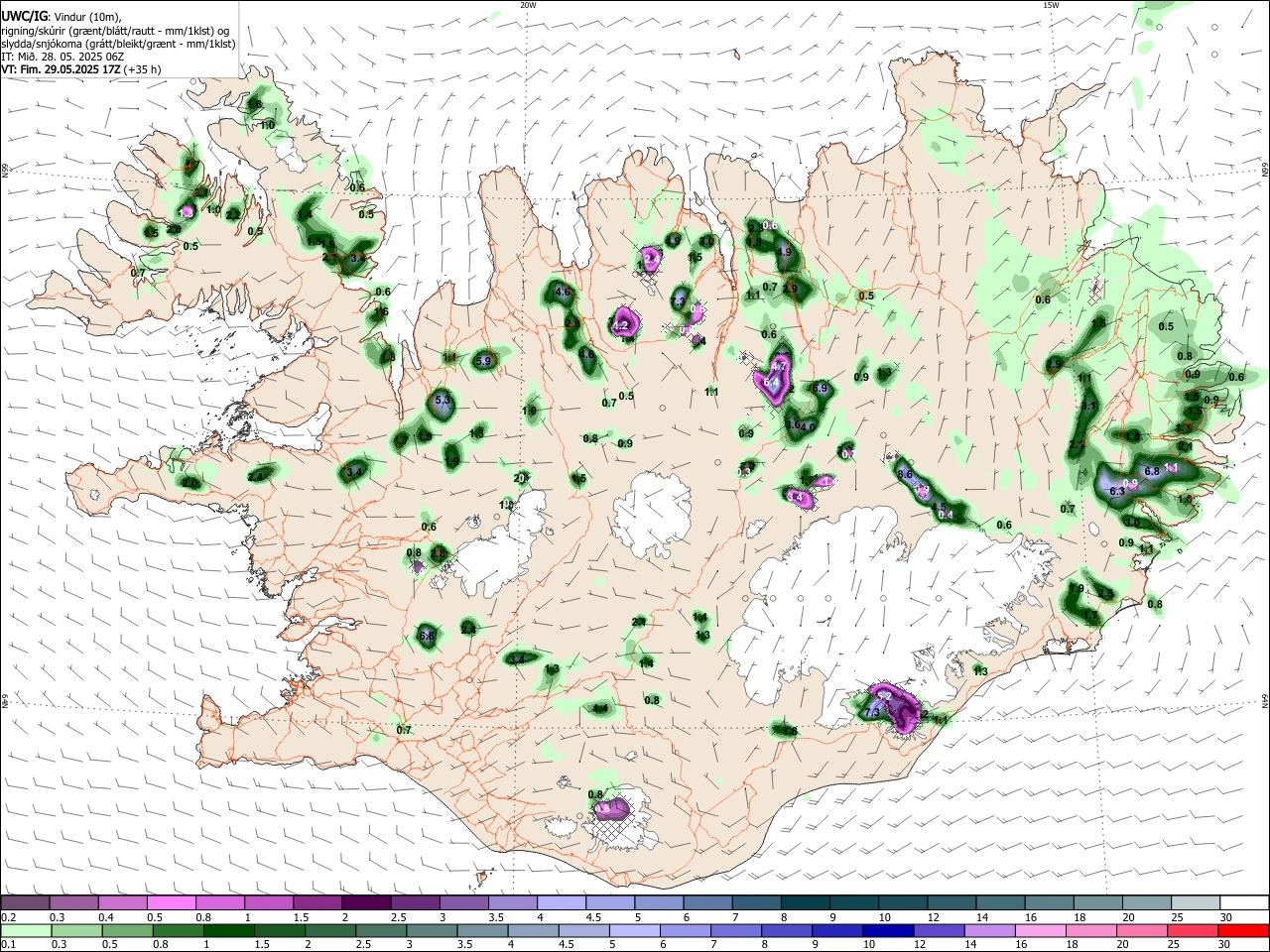
Task: Pick the bright magenta 0.5 swatch in snow scale
Action: point(171,903)
